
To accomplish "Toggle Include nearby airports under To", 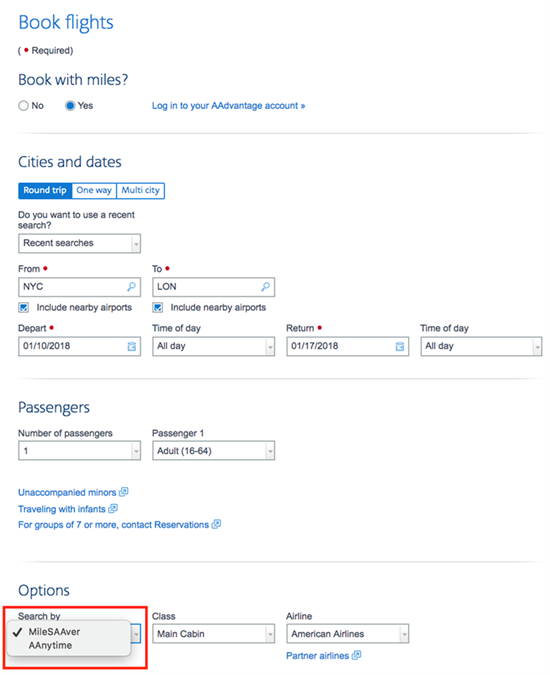I will (158, 307).
